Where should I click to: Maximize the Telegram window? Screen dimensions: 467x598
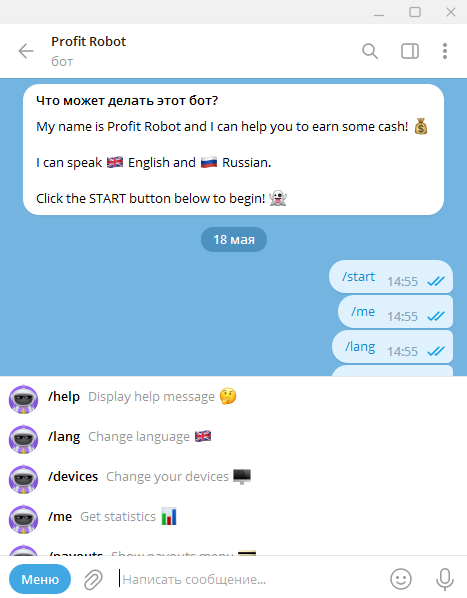pyautogui.click(x=415, y=12)
